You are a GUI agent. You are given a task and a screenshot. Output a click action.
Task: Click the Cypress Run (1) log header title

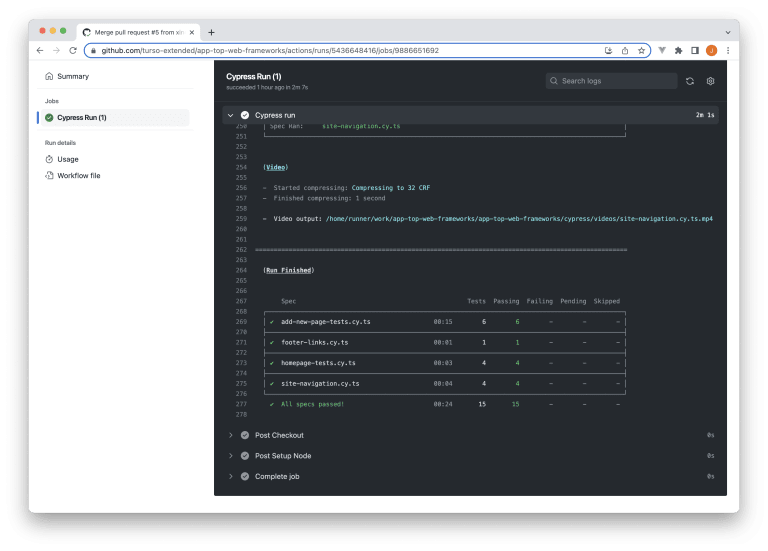click(x=254, y=76)
